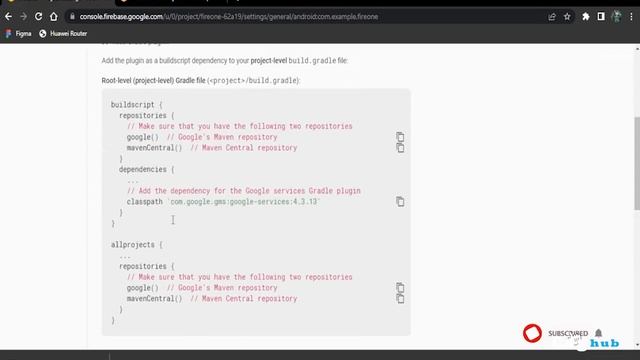Click the notification bell beside SUBSCRIBED
This screenshot has height=360, width=640.
pos(598,333)
